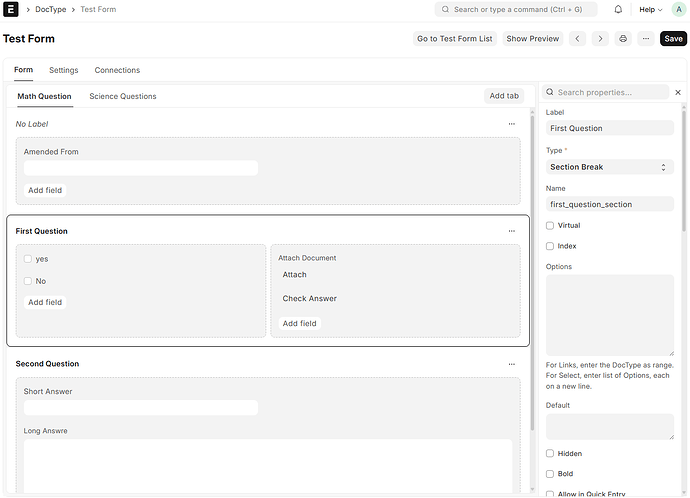Click the Add tab button
The image size is (690, 498).
pos(504,96)
